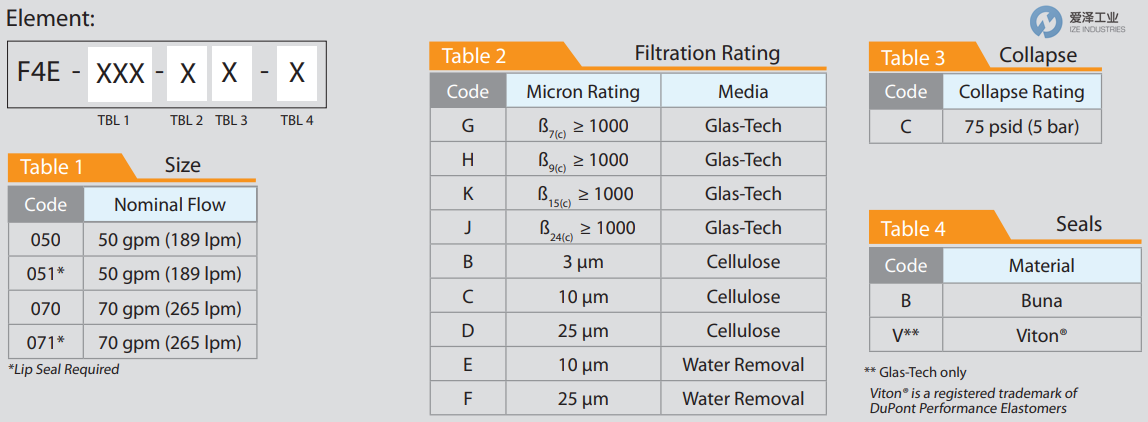
Task: Select the Viton material cell
Action: coord(1042,336)
